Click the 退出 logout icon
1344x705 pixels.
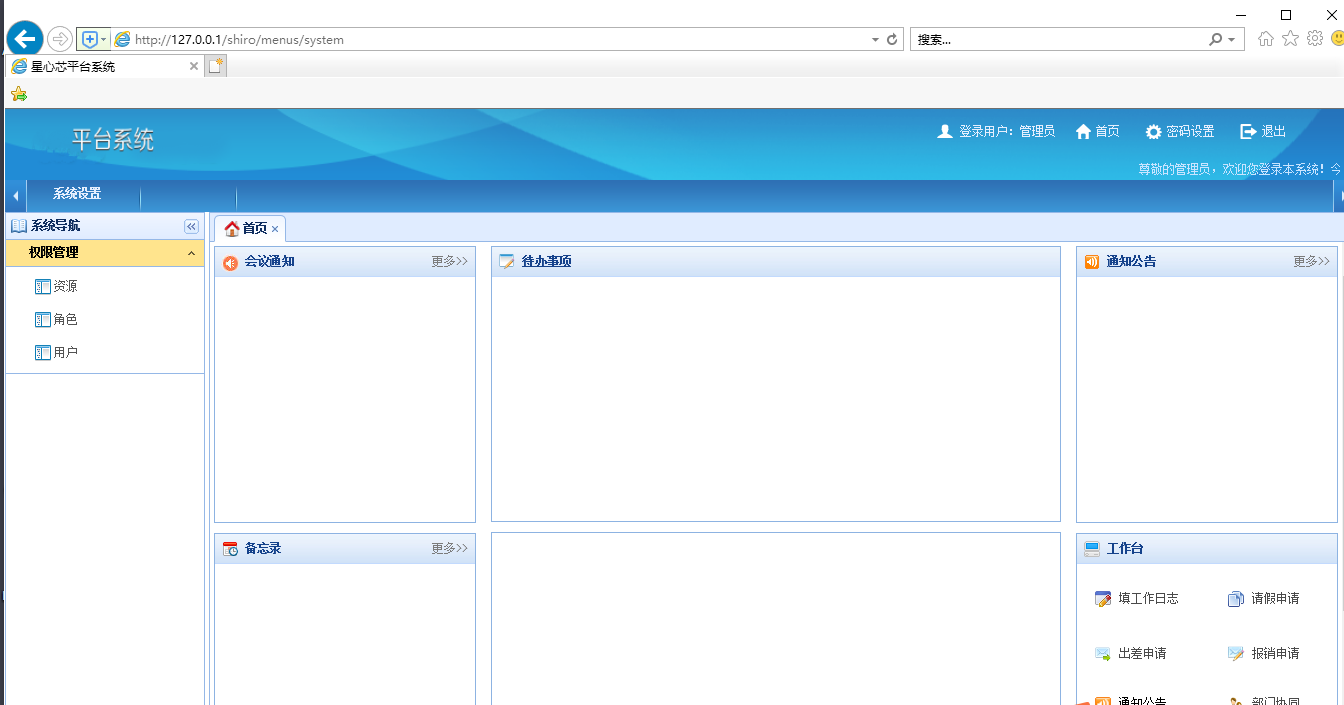coord(1248,132)
